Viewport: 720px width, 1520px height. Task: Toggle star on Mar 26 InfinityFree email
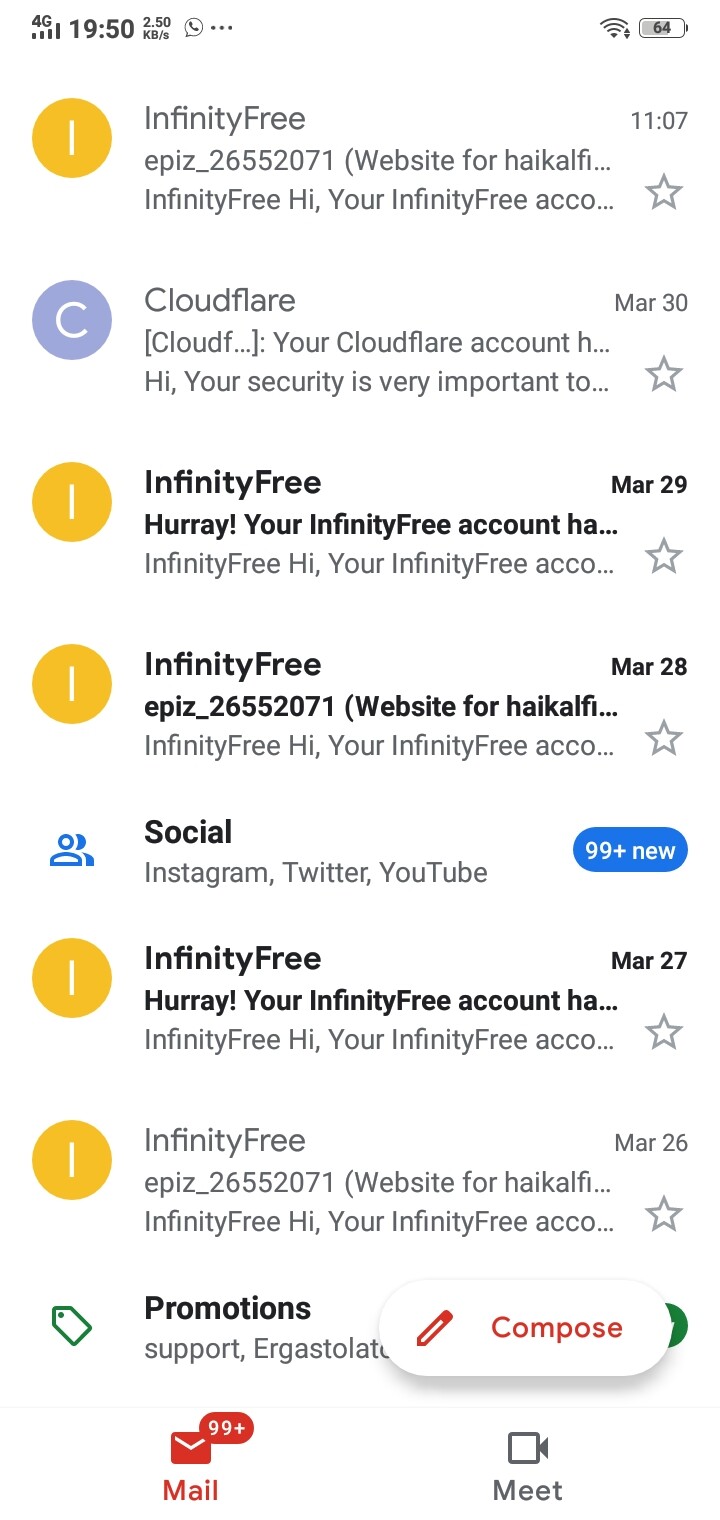tap(663, 1214)
